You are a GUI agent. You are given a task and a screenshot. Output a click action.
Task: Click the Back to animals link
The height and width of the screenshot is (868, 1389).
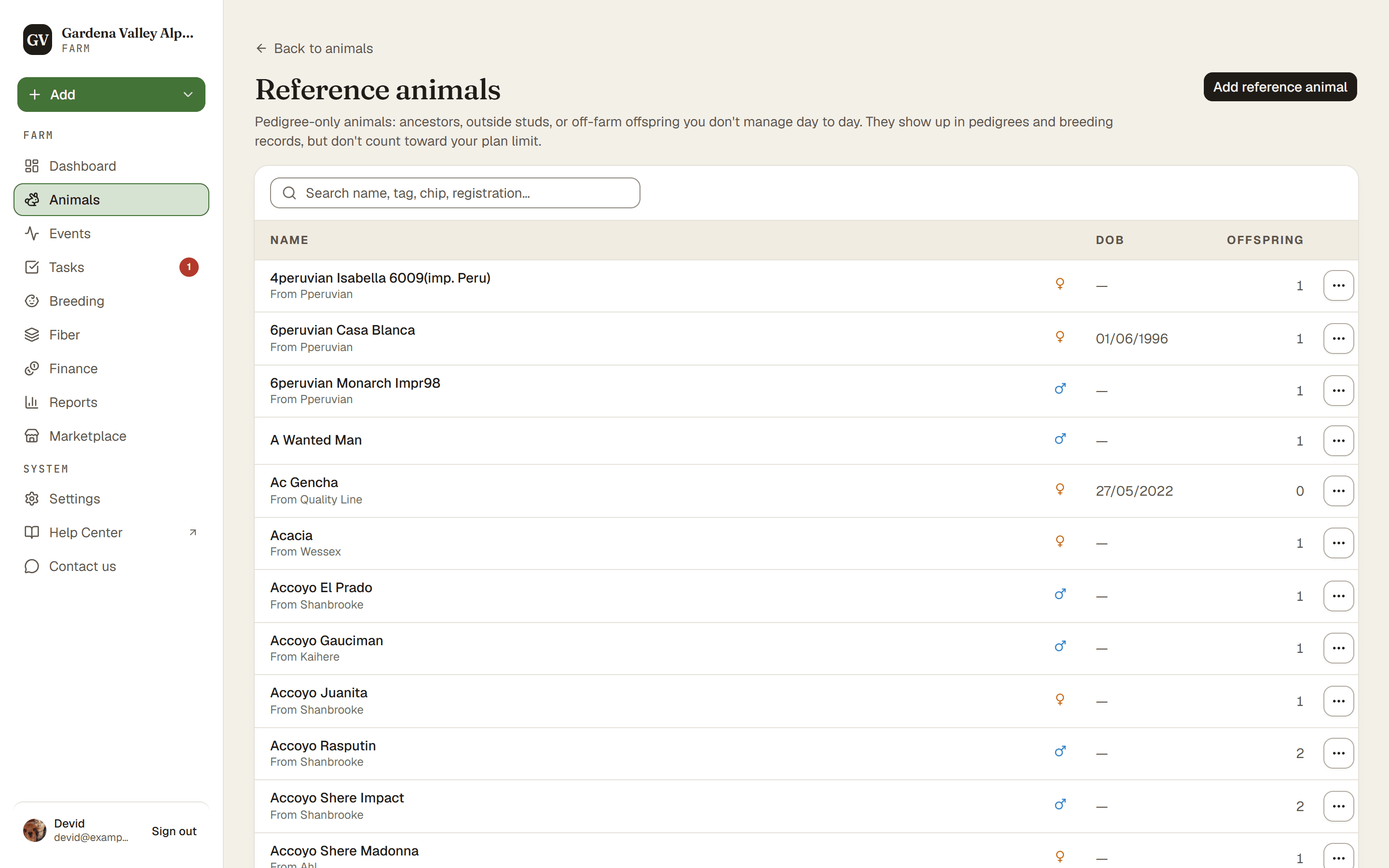click(x=314, y=48)
